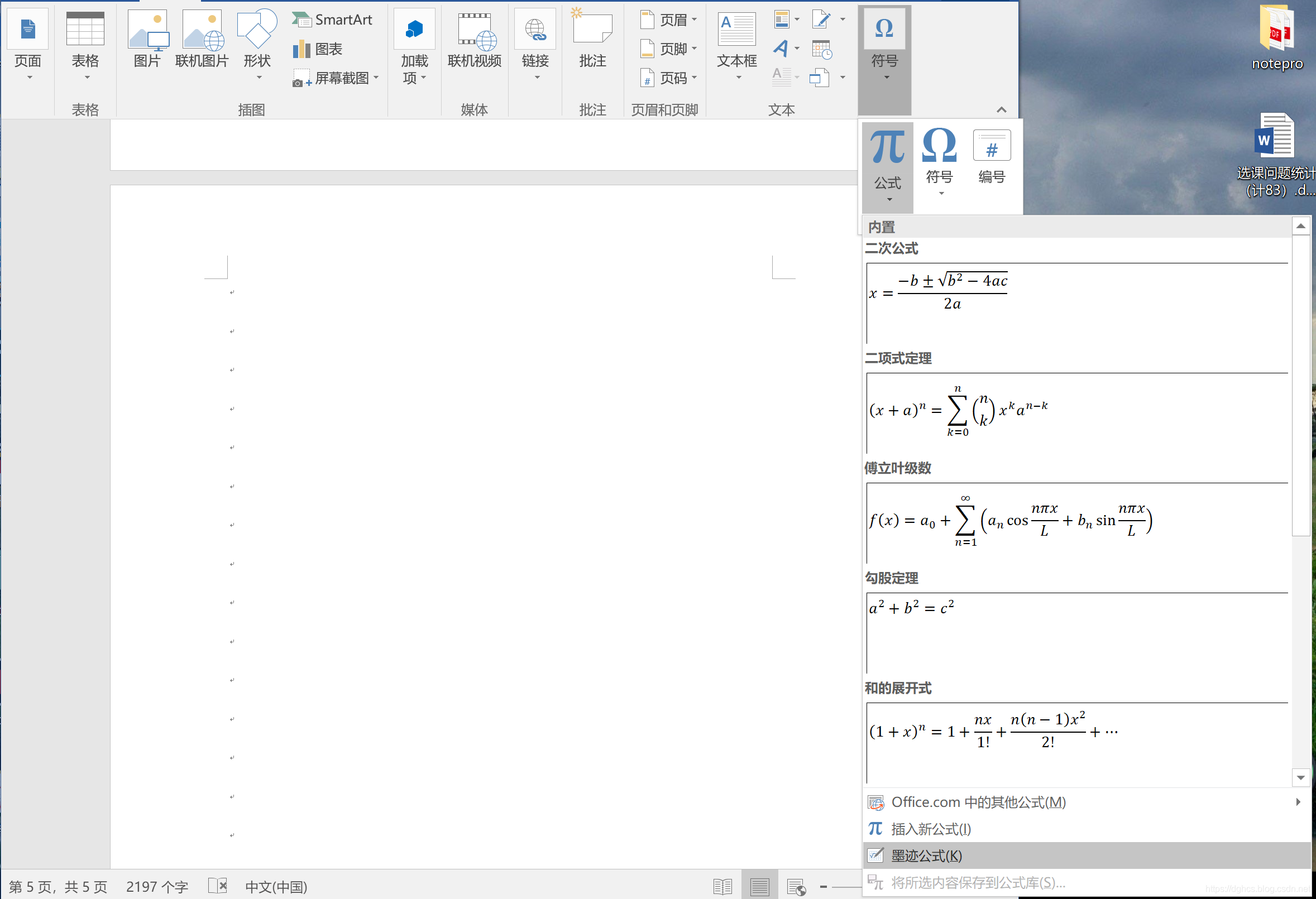1316x899 pixels.
Task: Select 插入新公式(I) menu entry
Action: tap(931, 829)
